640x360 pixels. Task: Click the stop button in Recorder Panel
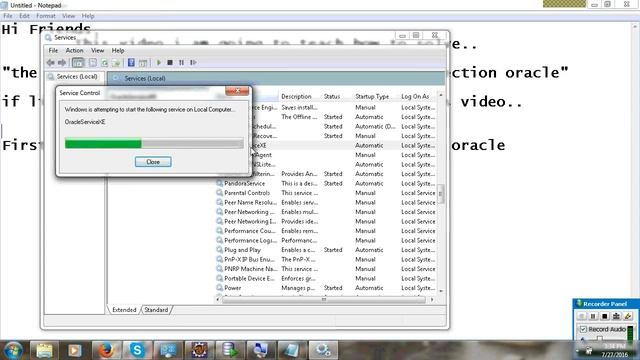point(605,316)
